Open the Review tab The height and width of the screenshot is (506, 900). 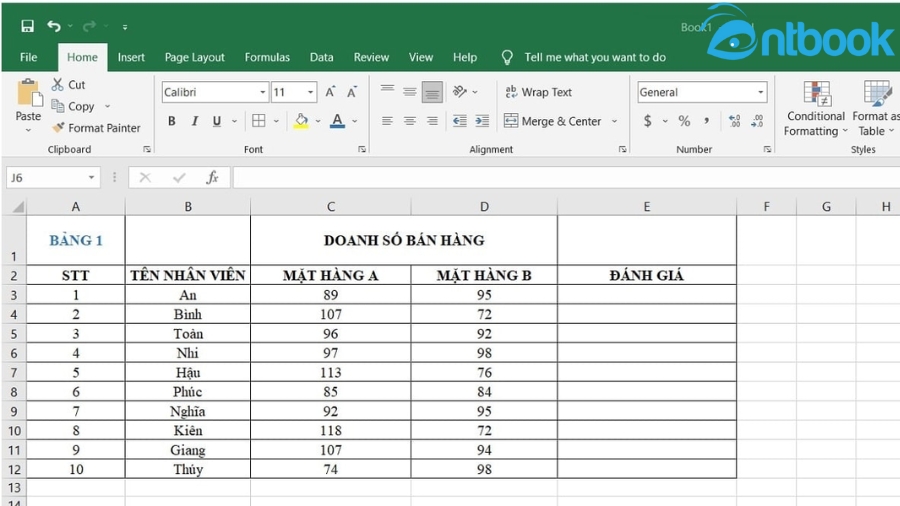tap(371, 57)
